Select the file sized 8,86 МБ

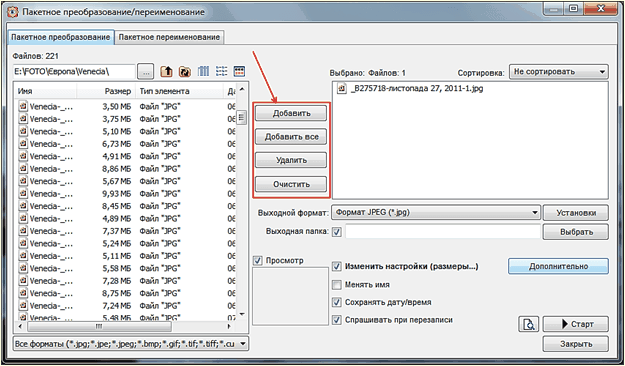[126, 169]
